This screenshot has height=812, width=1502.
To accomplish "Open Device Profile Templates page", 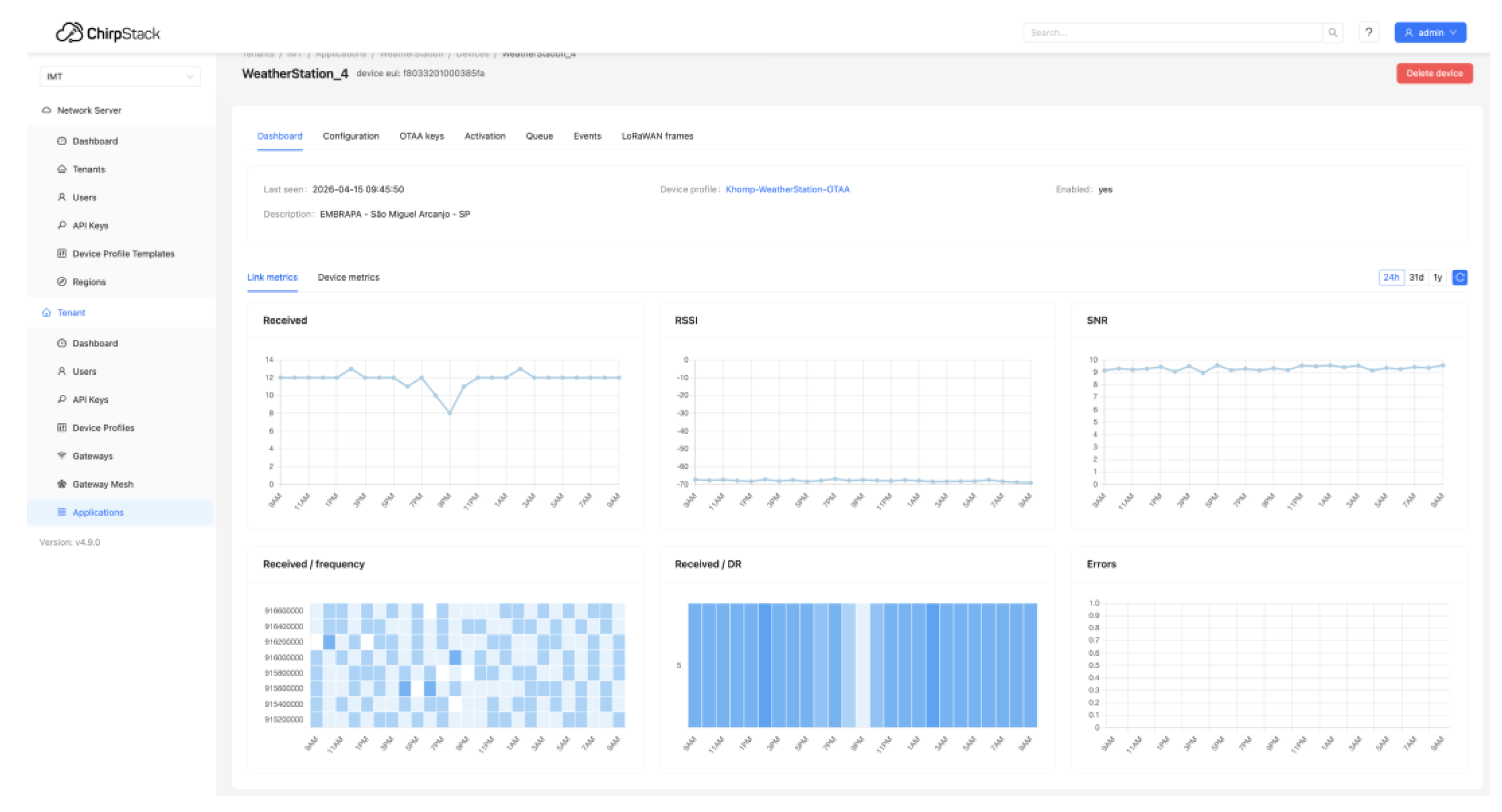I will (124, 253).
